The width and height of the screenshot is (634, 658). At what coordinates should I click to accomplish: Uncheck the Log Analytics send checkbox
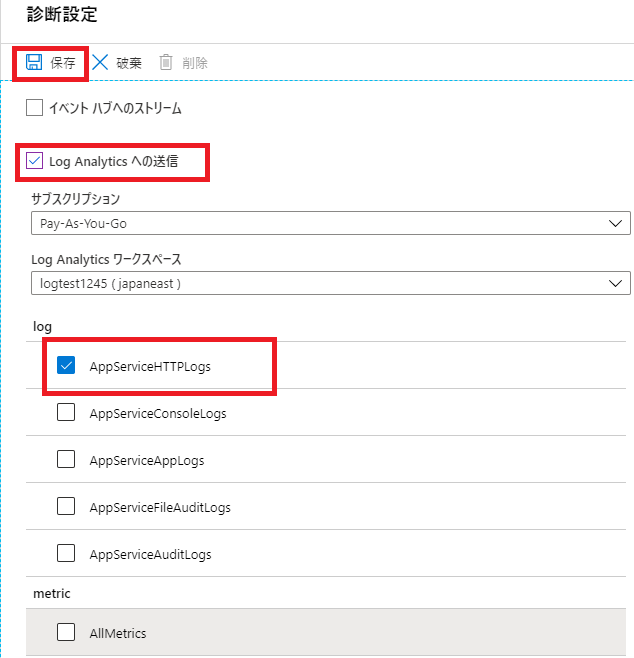(x=34, y=161)
